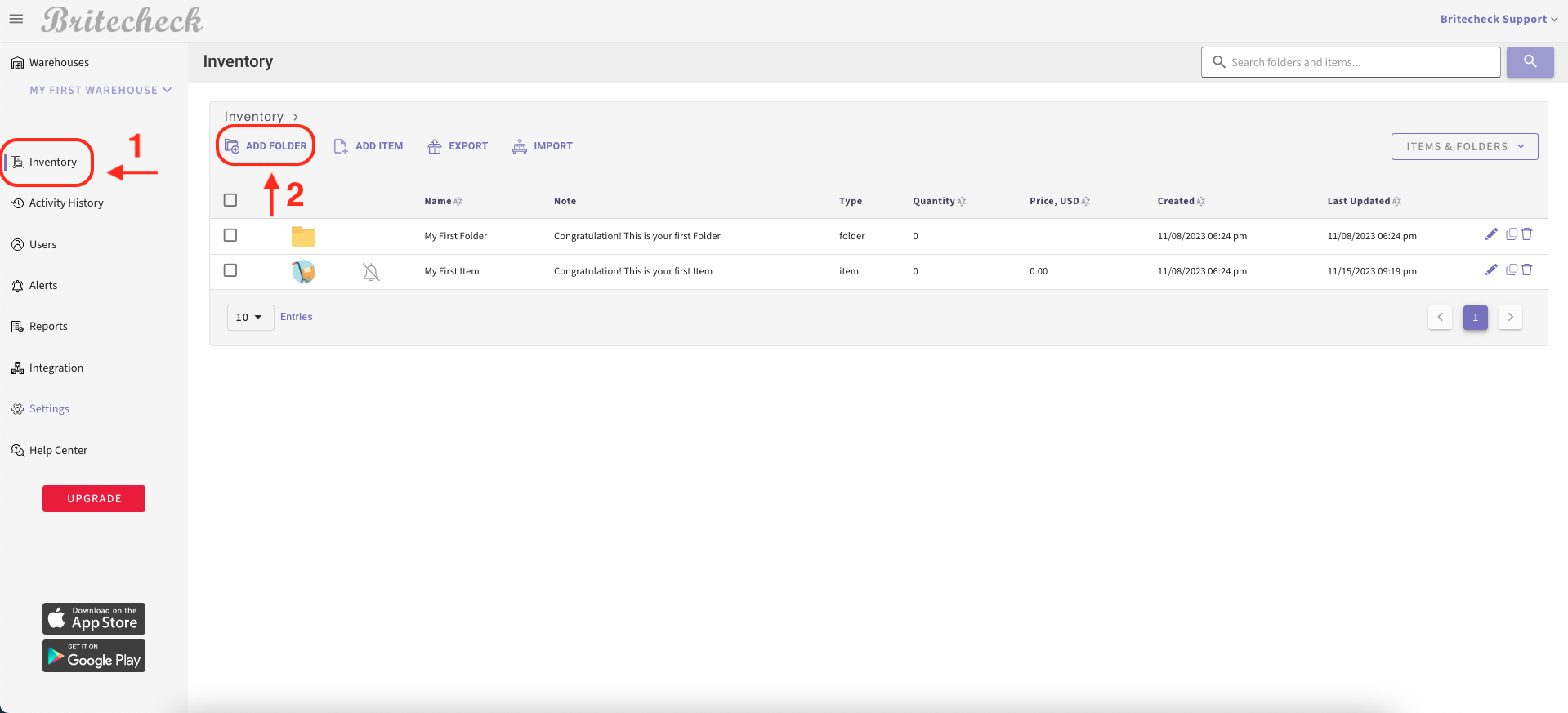Click the Entries label

[x=297, y=317]
